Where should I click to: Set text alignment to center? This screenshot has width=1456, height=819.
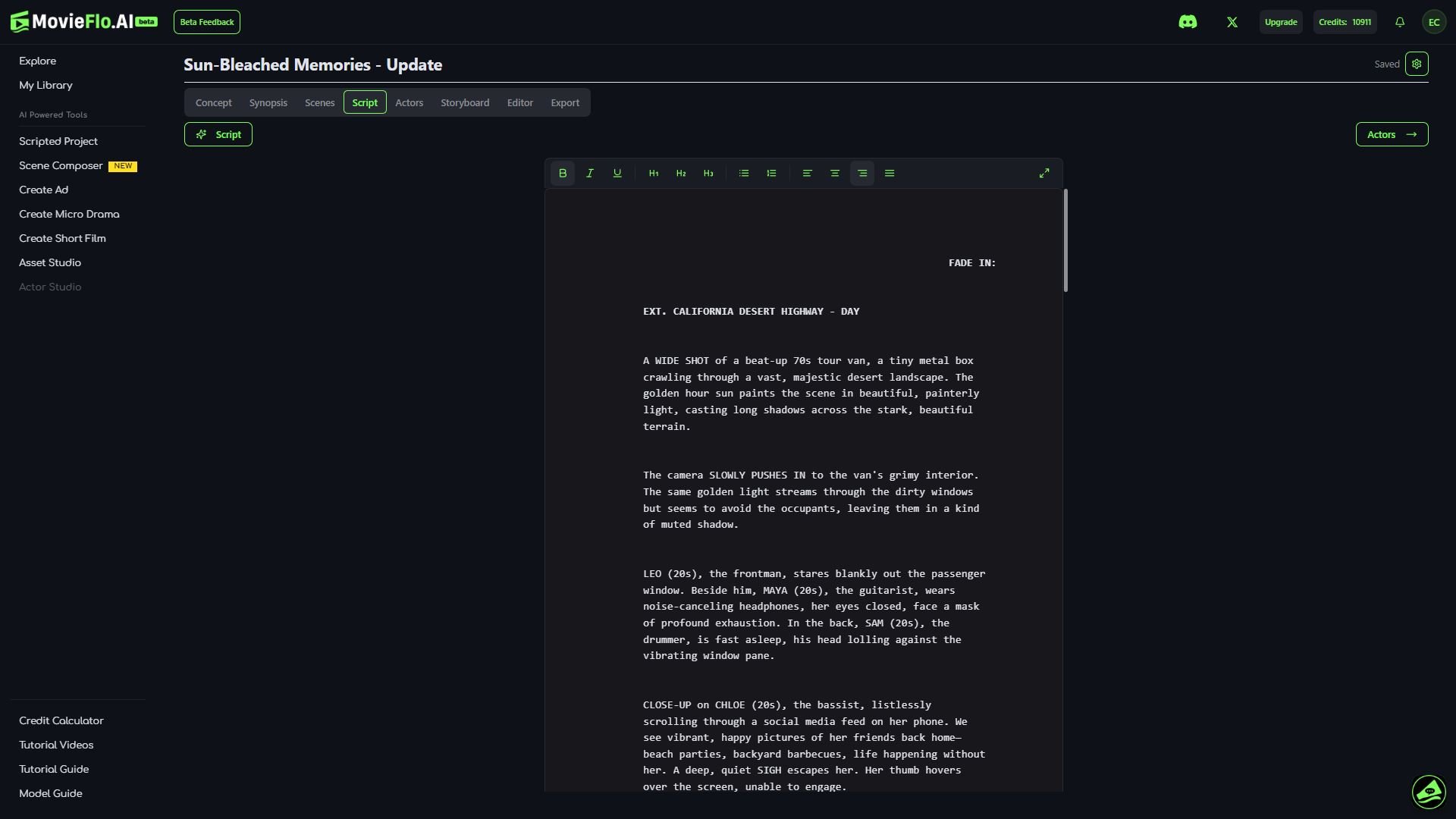[x=834, y=173]
